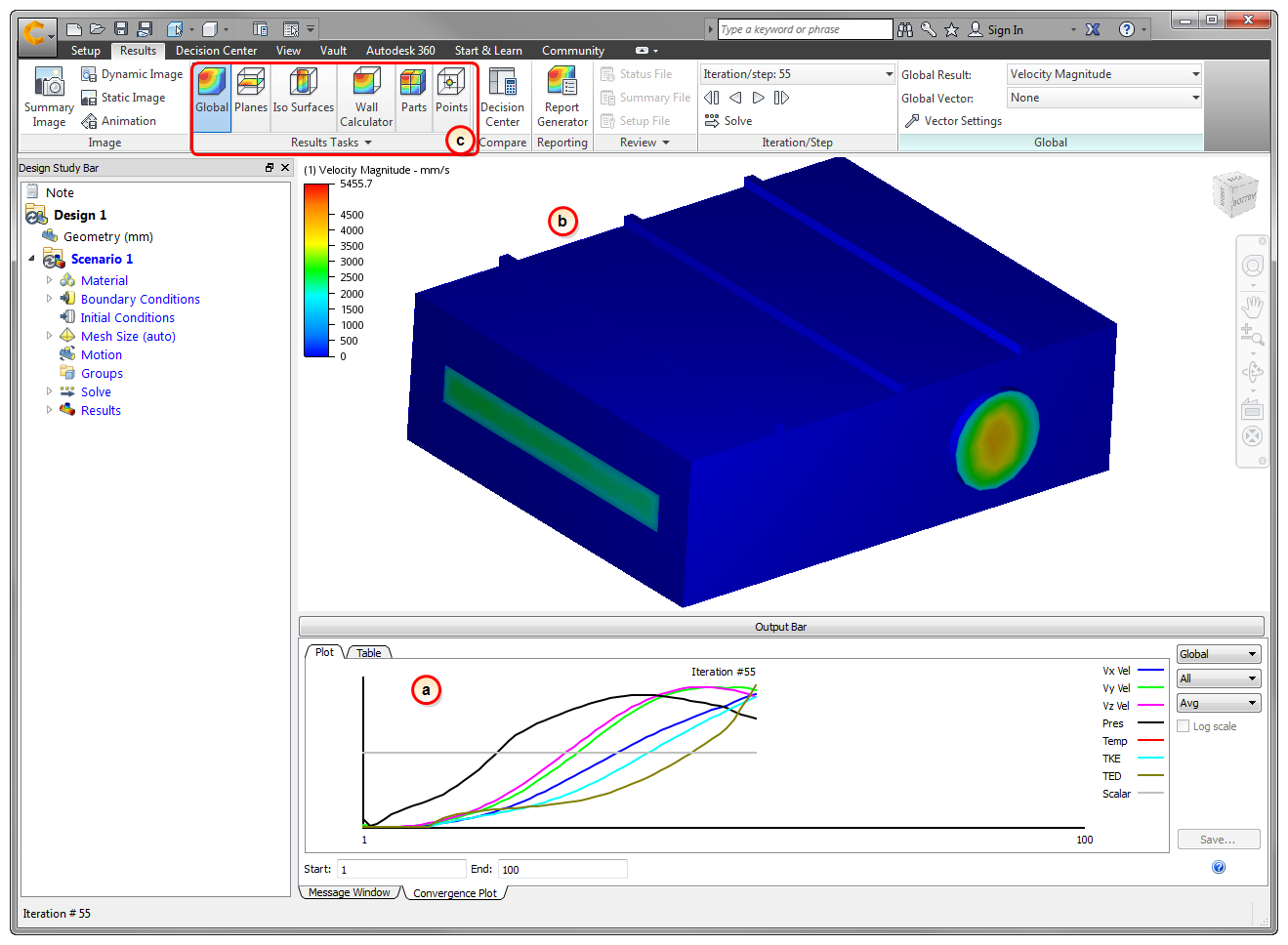Open the Report Generator
1288x945 pixels.
(562, 98)
